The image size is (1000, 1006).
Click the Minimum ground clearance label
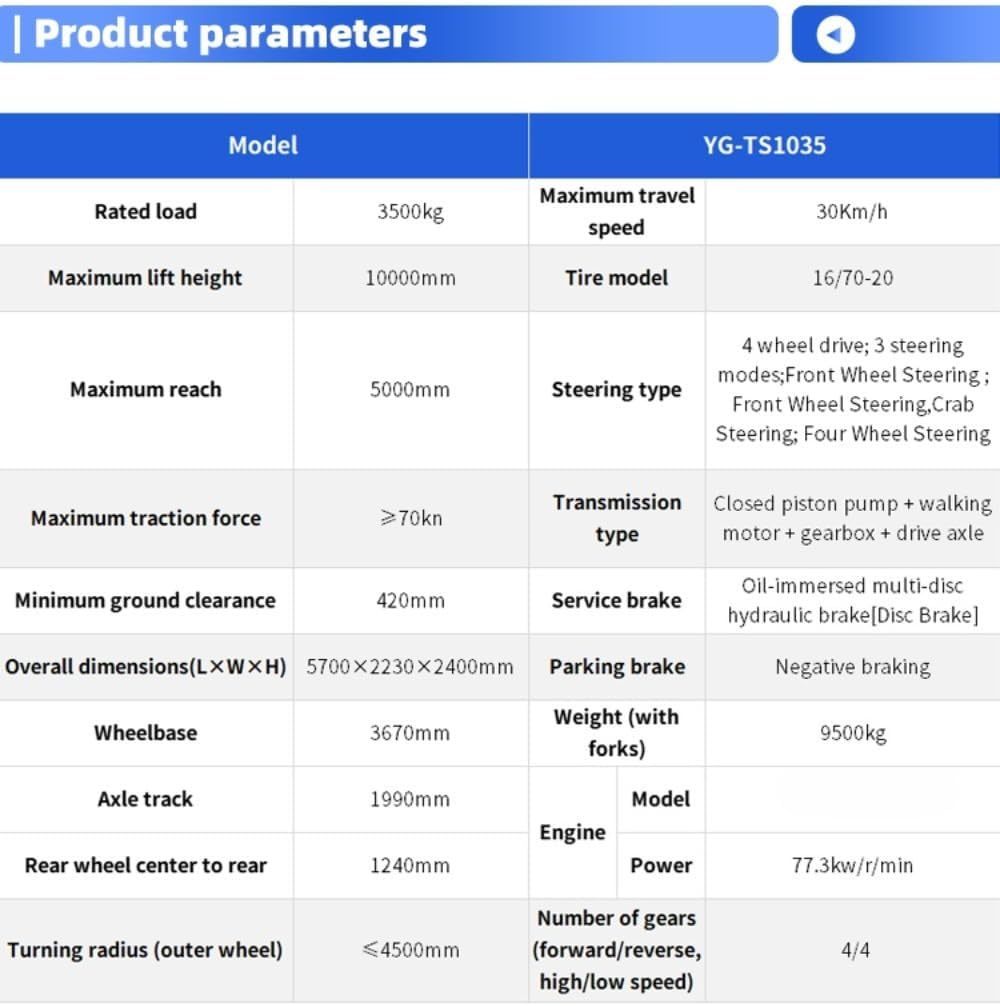145,601
